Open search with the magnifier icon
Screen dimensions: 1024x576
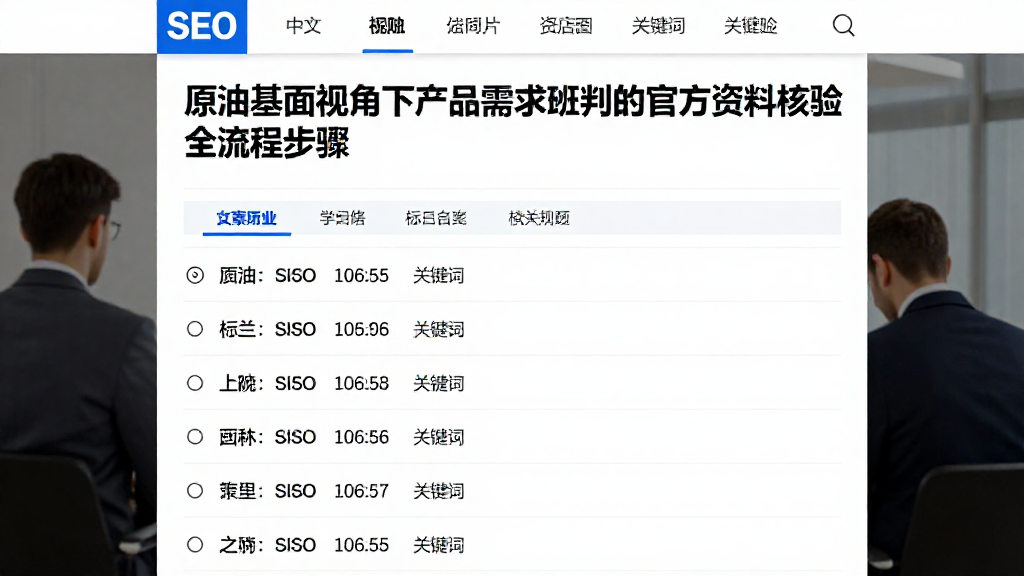click(843, 25)
